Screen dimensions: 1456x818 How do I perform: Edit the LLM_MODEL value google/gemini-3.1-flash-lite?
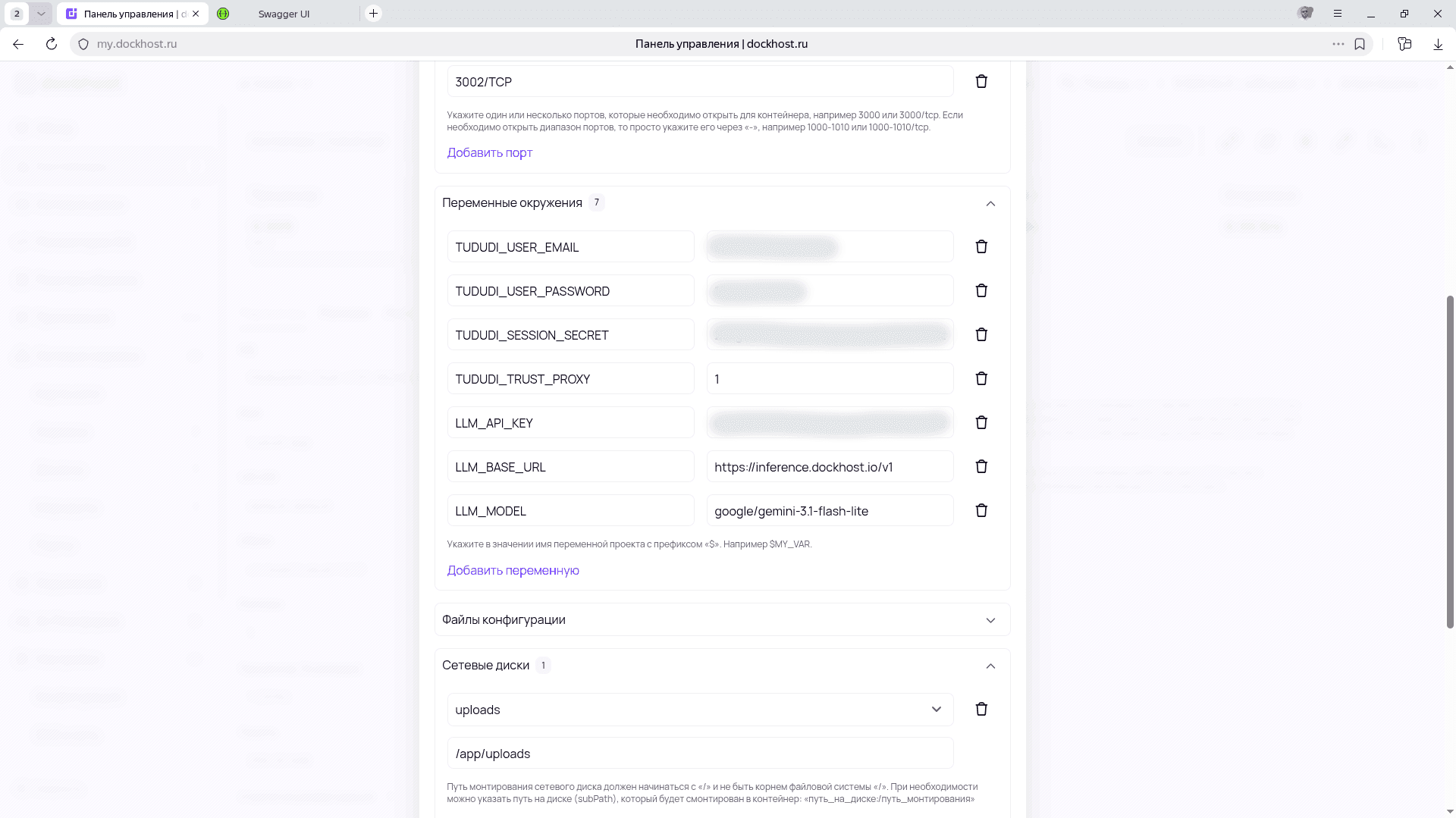point(830,511)
